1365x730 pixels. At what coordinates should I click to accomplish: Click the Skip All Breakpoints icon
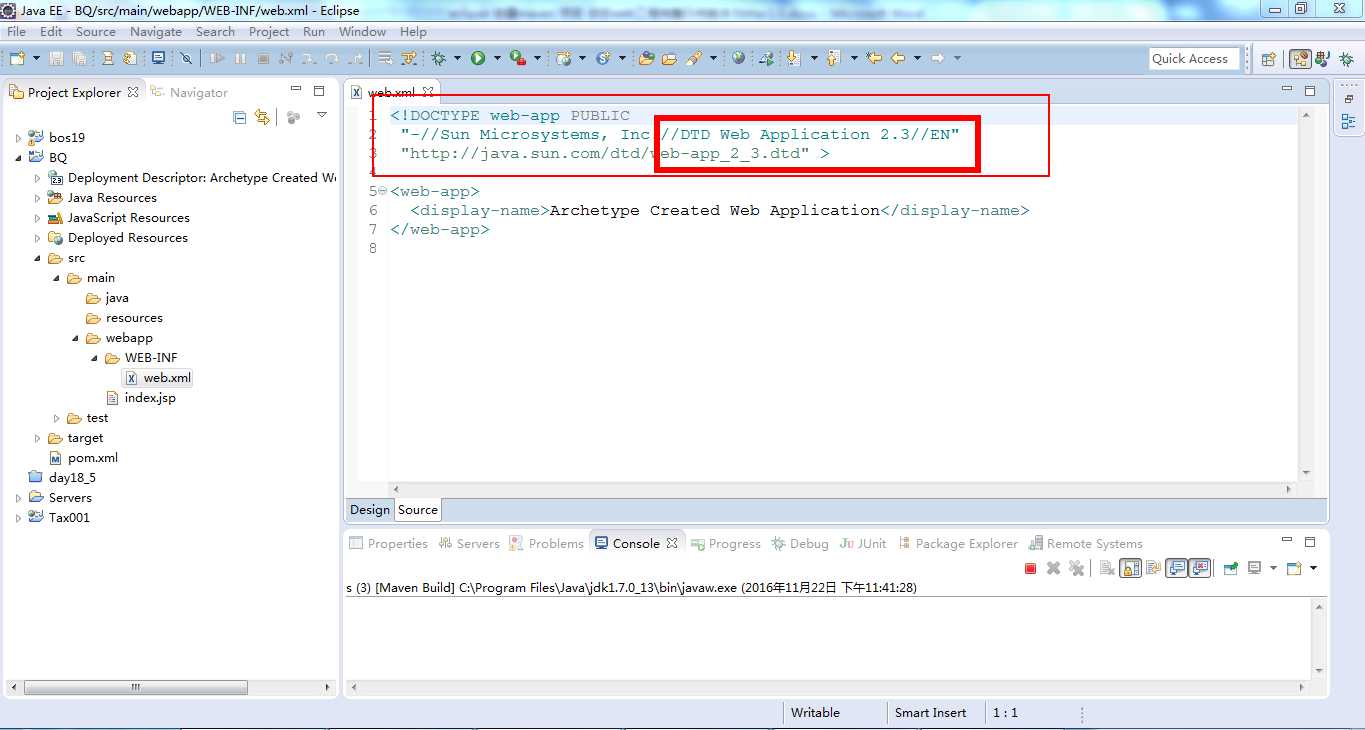point(186,58)
